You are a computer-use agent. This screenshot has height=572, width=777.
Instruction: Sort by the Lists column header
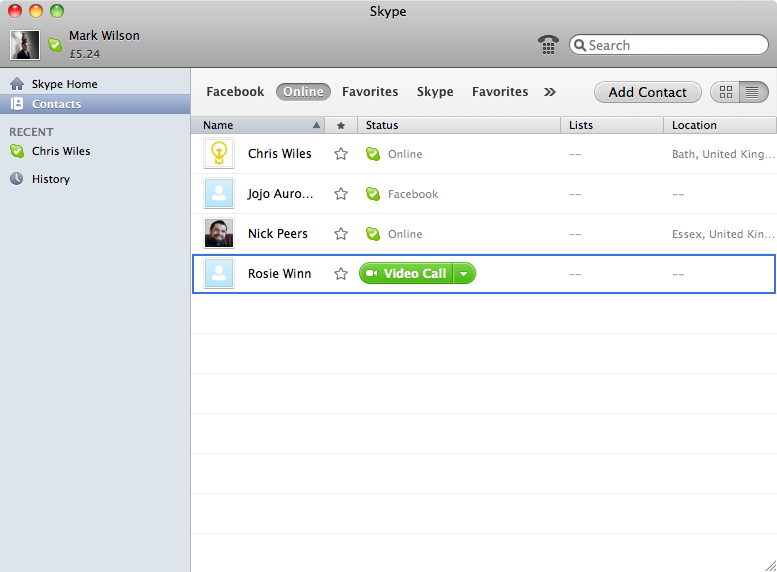pos(612,125)
